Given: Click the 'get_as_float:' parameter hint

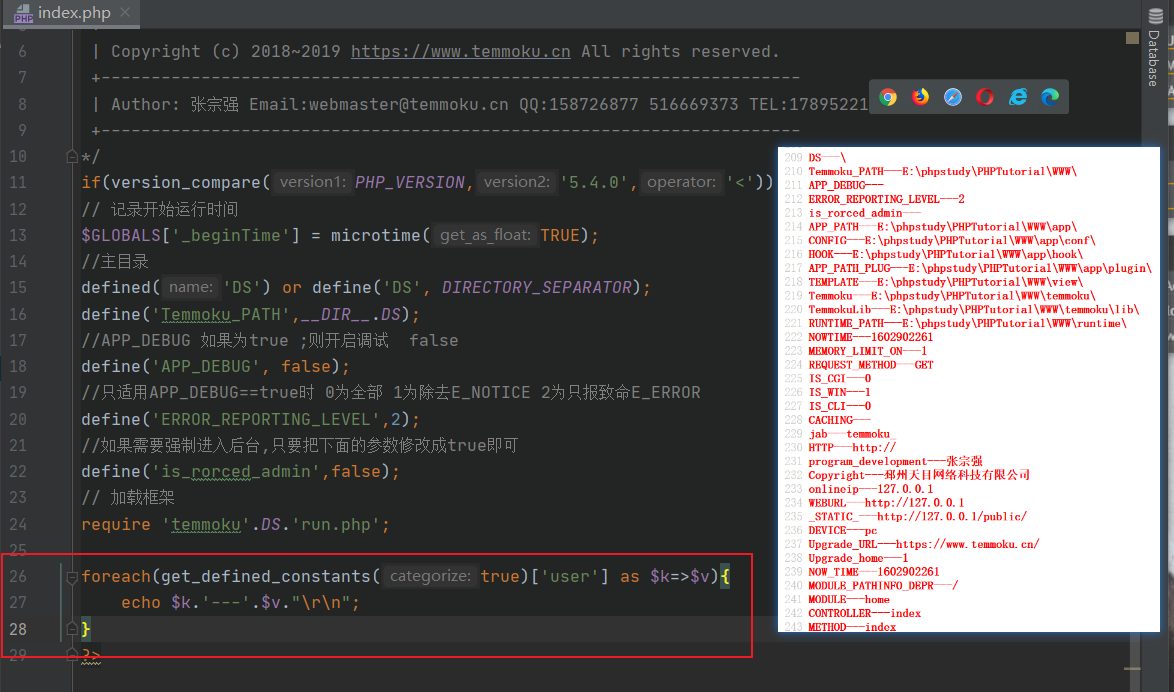Looking at the screenshot, I should [485, 235].
